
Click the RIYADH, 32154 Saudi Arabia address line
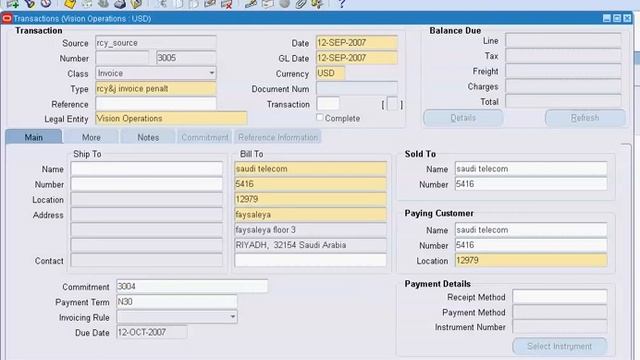(311, 245)
